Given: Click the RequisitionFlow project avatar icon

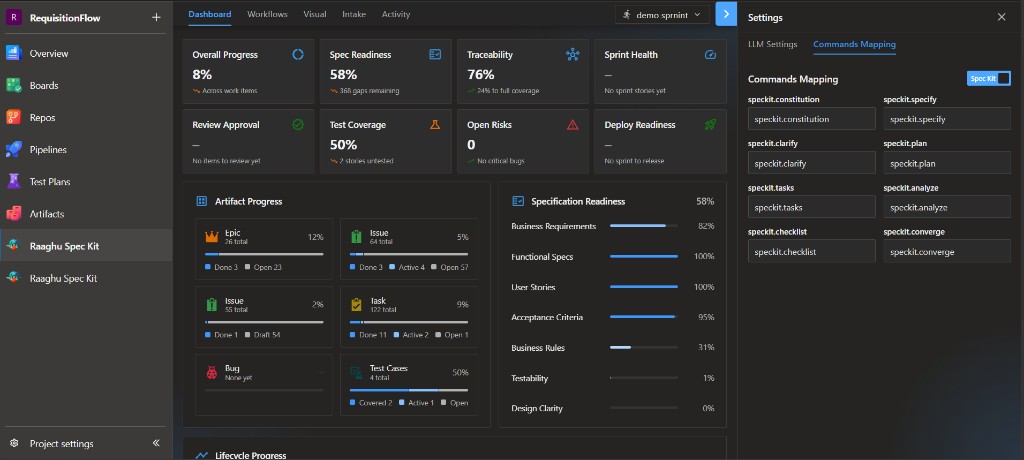Looking at the screenshot, I should [x=14, y=18].
